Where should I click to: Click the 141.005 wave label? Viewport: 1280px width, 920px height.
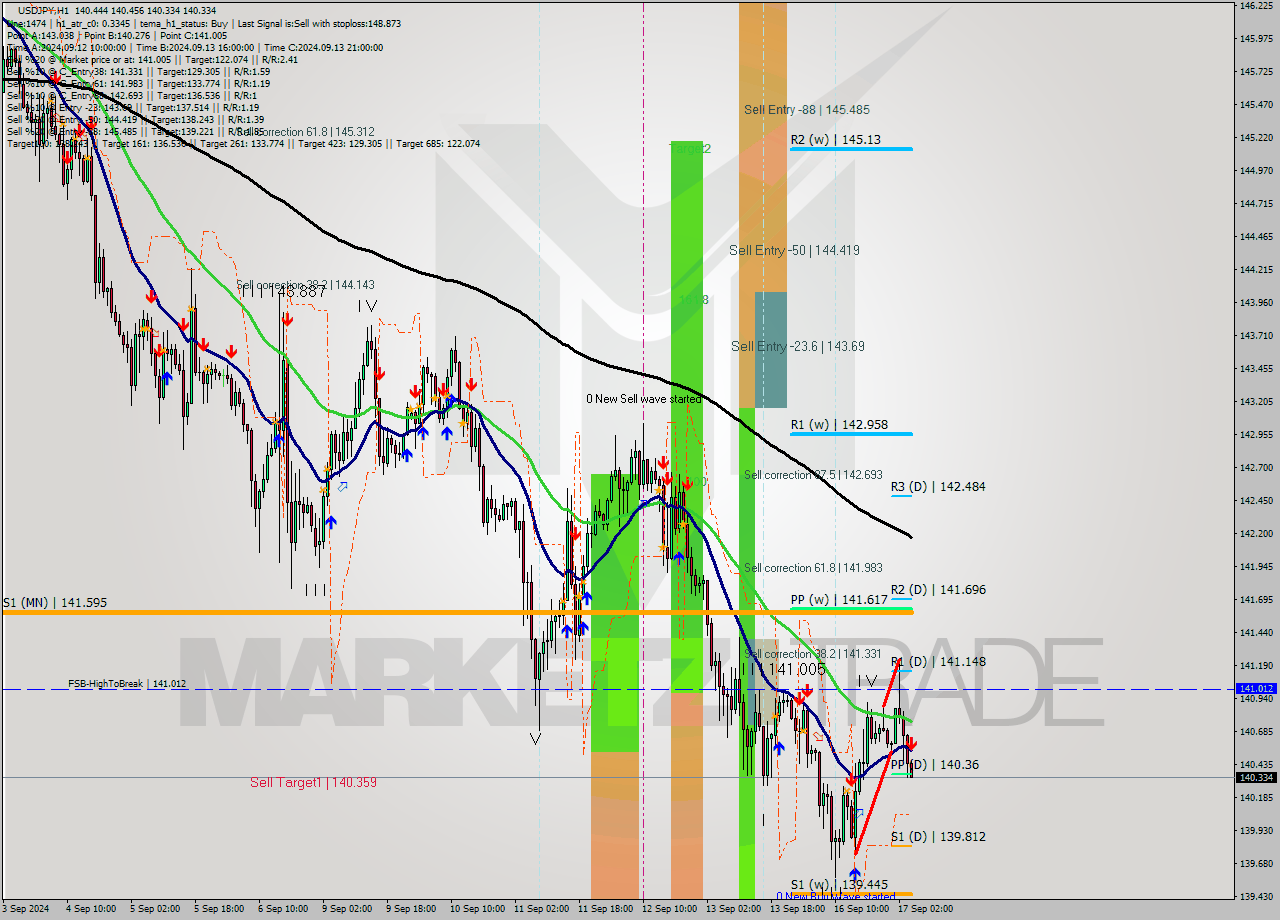pos(797,669)
